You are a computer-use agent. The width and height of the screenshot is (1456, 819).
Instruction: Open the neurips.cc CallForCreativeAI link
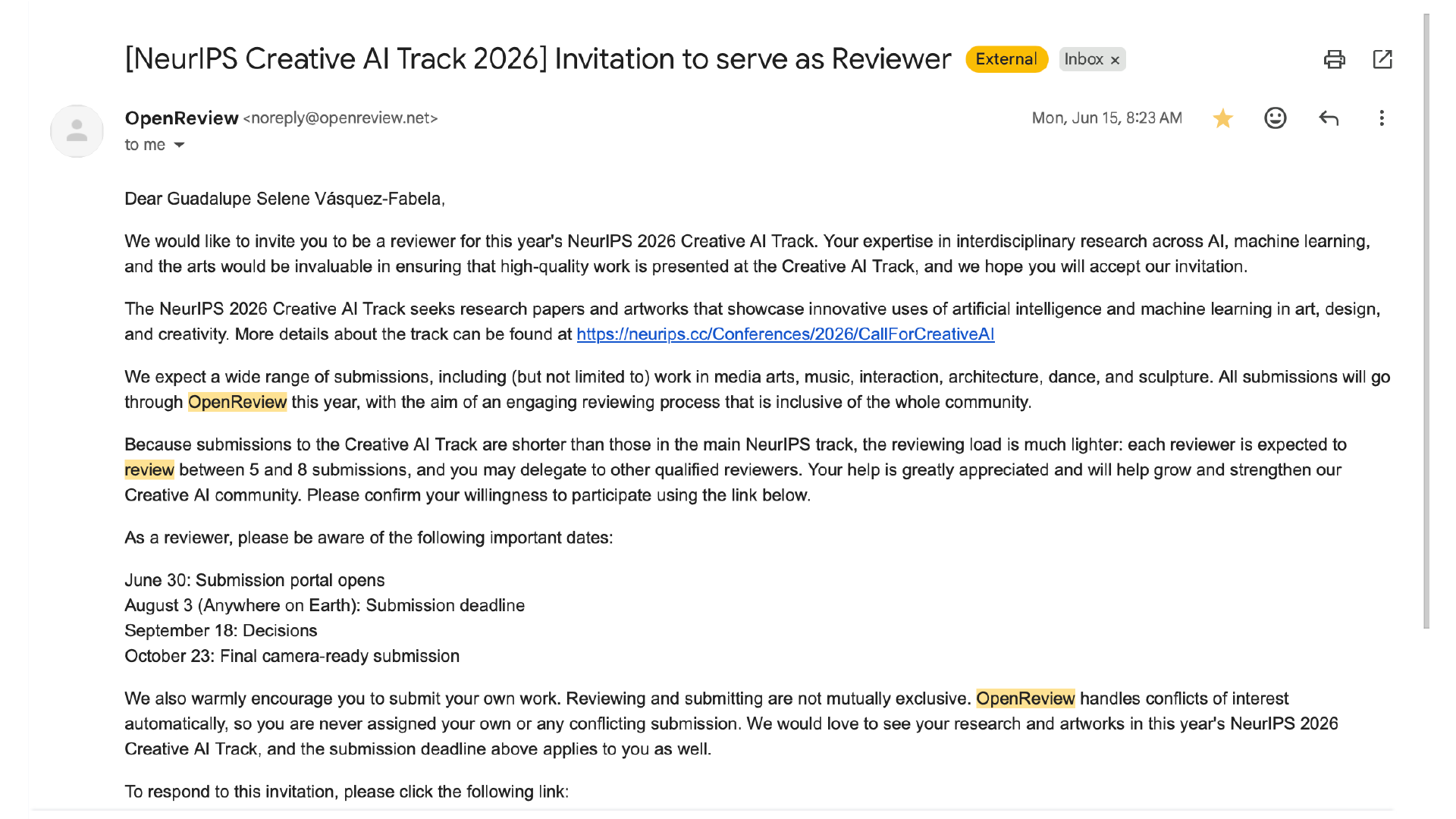tap(785, 334)
